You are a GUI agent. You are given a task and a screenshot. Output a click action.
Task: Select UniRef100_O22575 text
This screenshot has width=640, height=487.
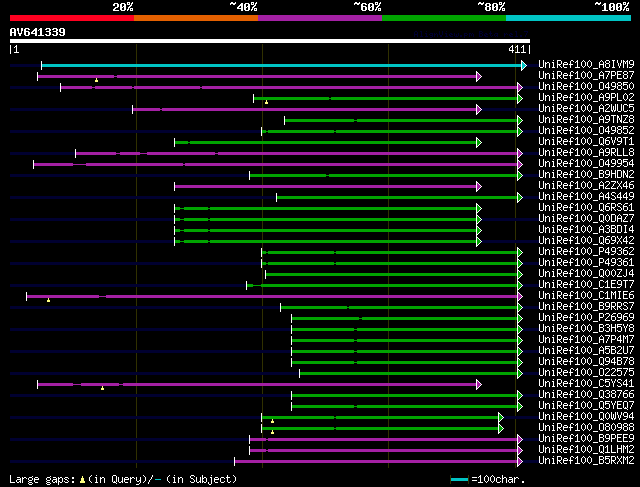pyautogui.click(x=586, y=373)
